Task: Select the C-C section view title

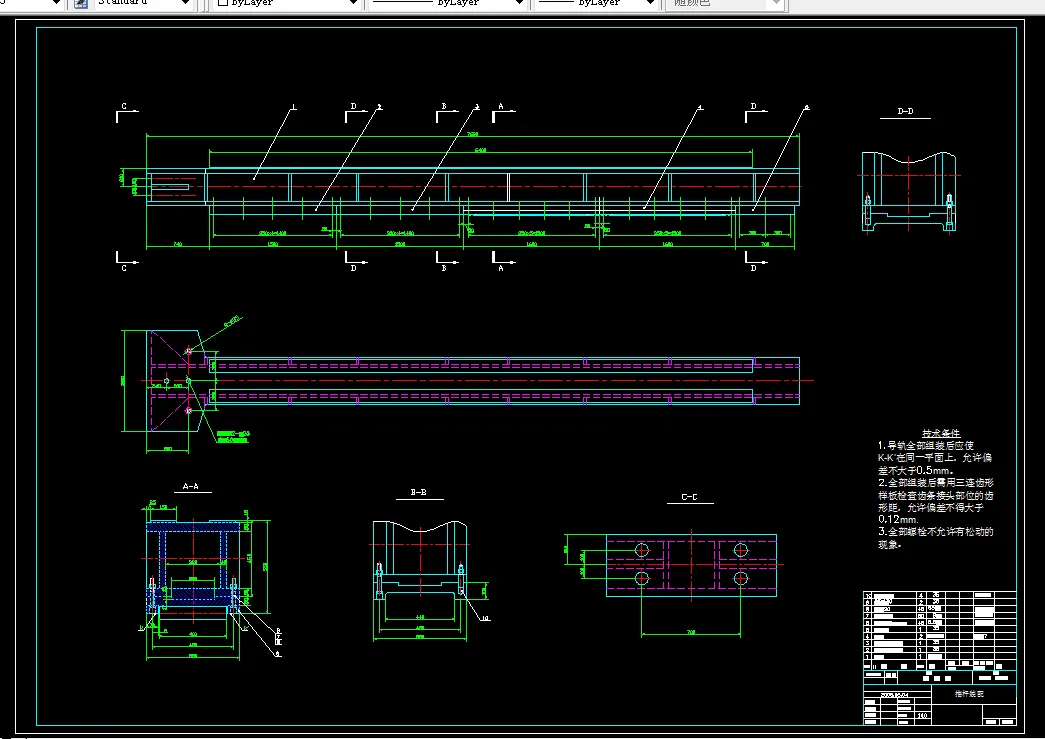Action: point(690,497)
